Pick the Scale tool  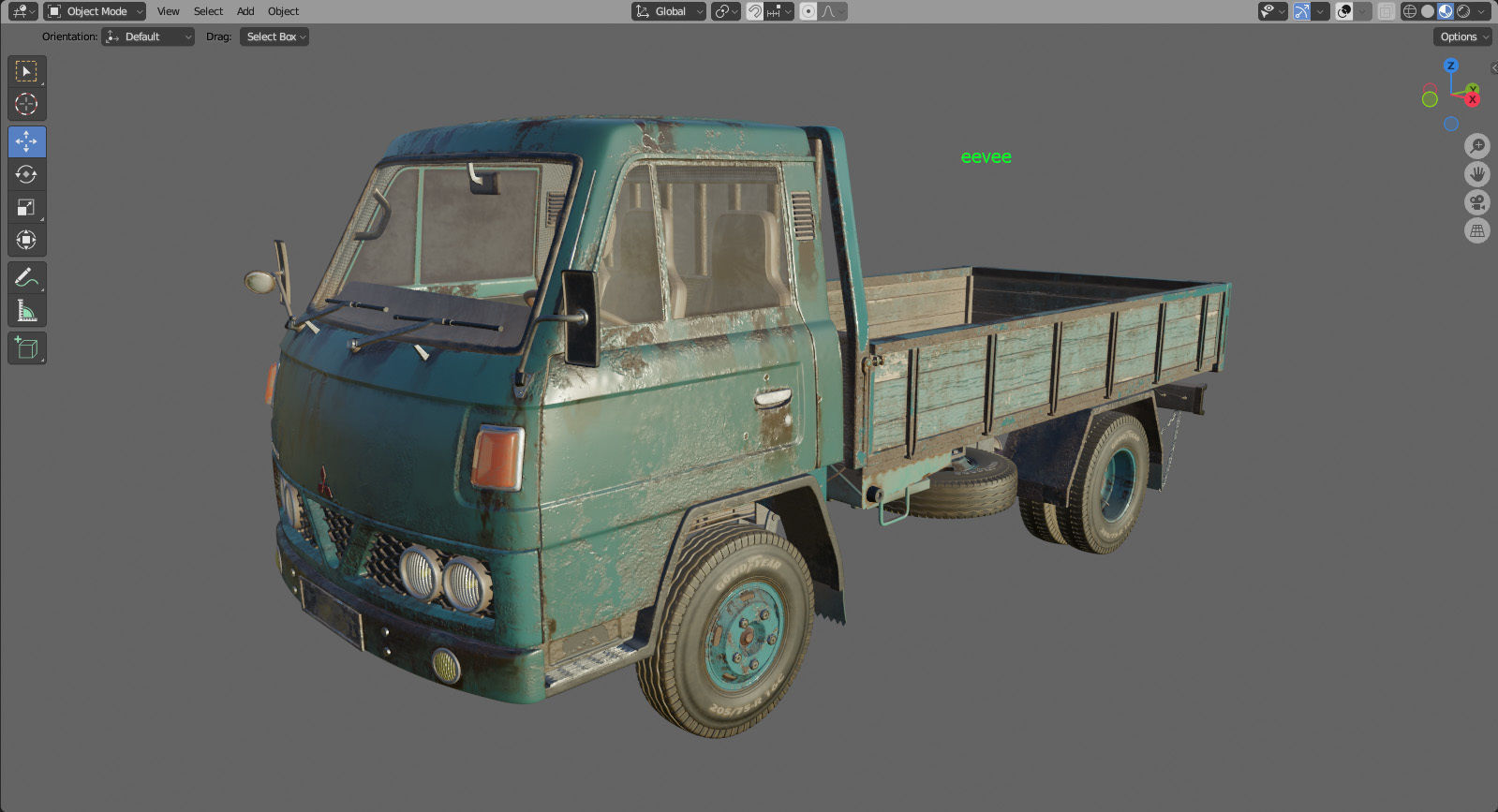26,207
